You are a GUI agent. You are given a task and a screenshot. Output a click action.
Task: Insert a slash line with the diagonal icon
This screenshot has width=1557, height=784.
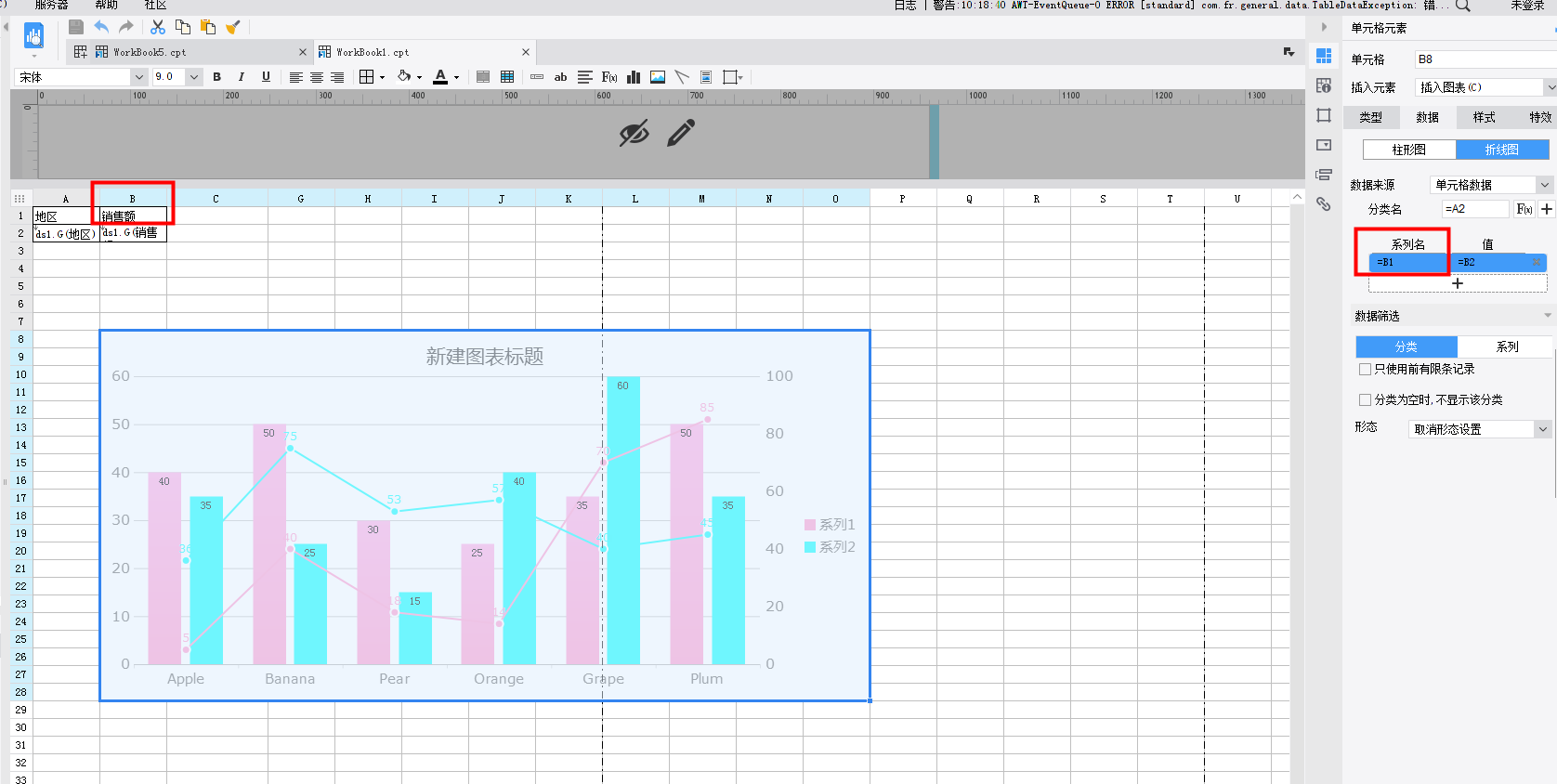(x=682, y=77)
